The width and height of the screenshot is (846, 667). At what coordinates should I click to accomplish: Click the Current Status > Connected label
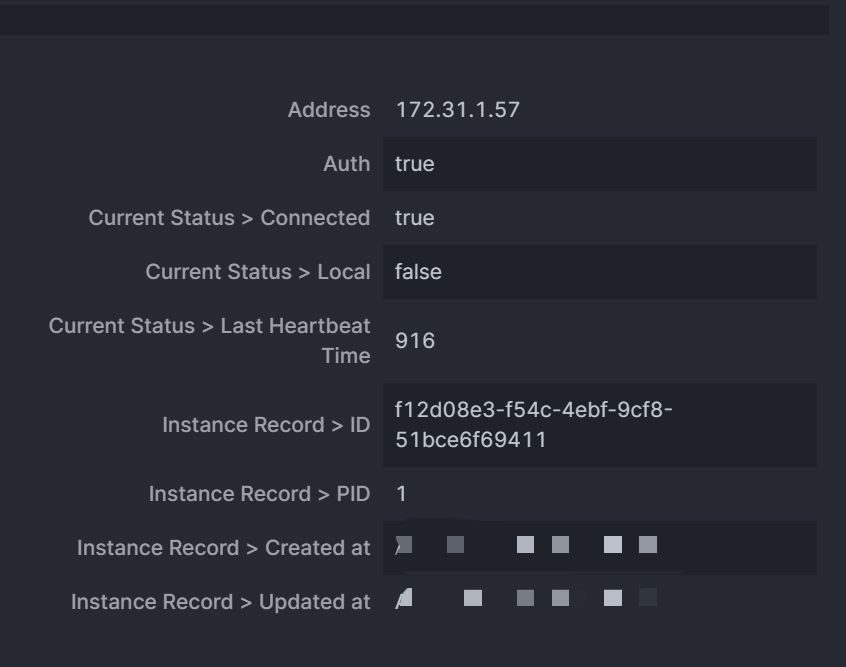click(x=229, y=218)
